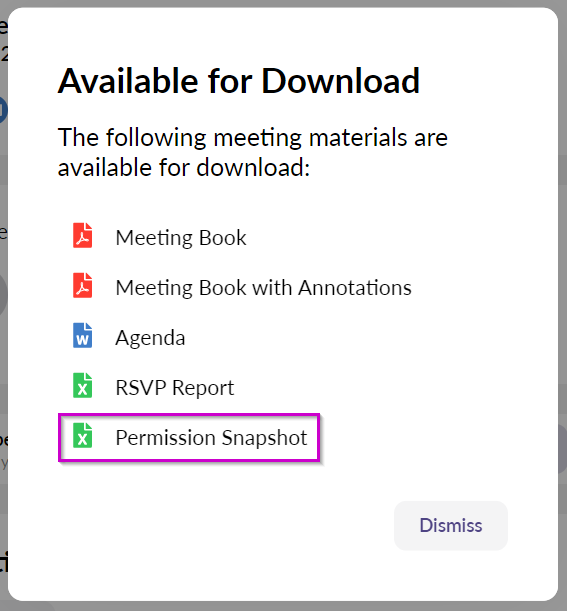Click the Word document icon beside Agenda
567x611 pixels.
[83, 335]
